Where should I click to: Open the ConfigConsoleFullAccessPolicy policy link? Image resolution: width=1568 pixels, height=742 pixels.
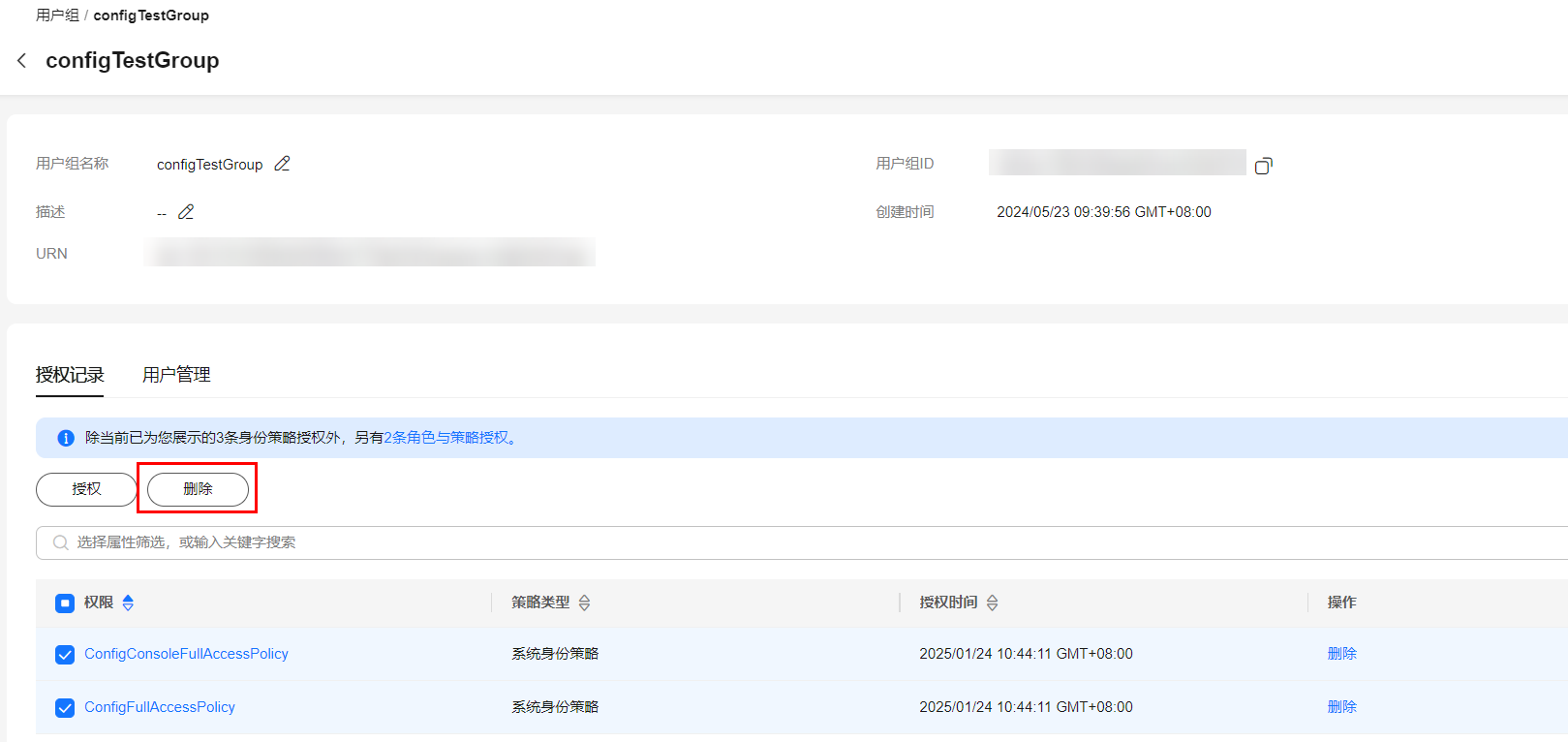[x=186, y=654]
